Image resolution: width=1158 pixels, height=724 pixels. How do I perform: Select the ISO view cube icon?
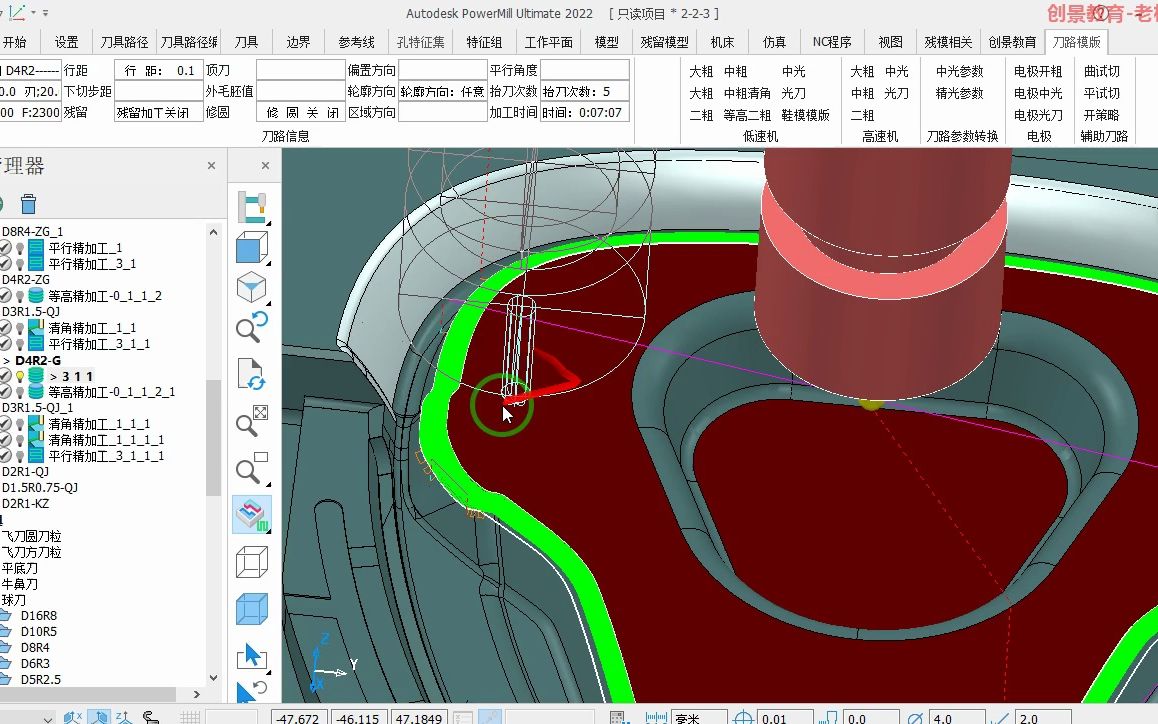[251, 287]
